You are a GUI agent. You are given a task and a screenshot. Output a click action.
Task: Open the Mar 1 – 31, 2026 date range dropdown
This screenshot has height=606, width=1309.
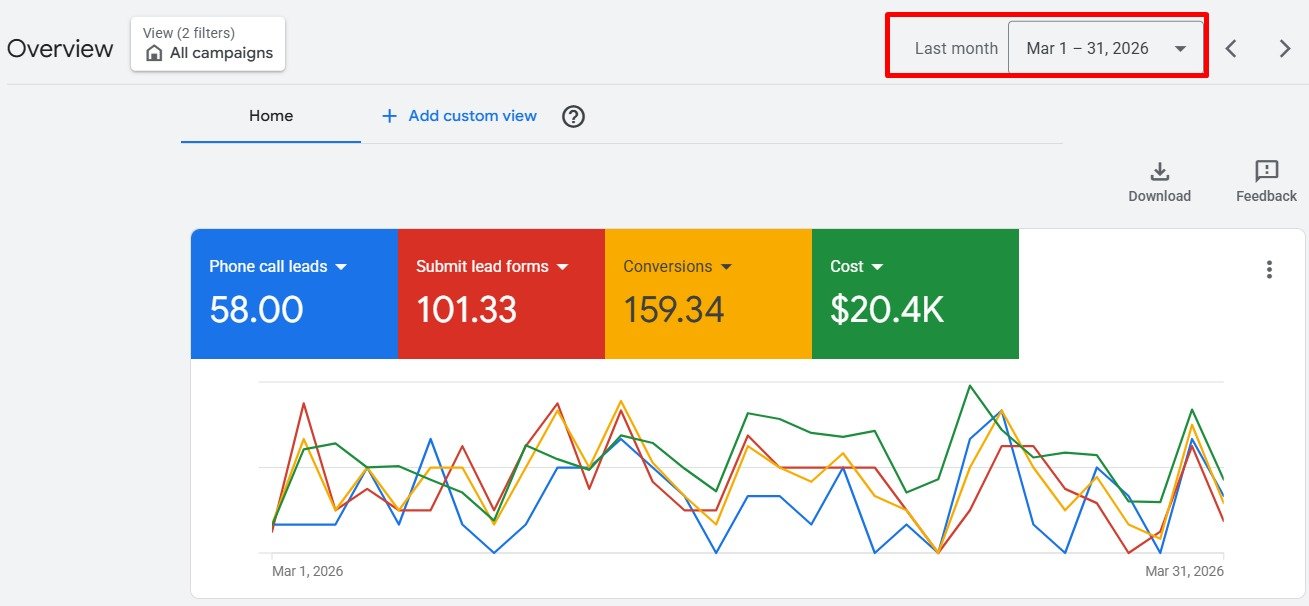click(x=1105, y=48)
